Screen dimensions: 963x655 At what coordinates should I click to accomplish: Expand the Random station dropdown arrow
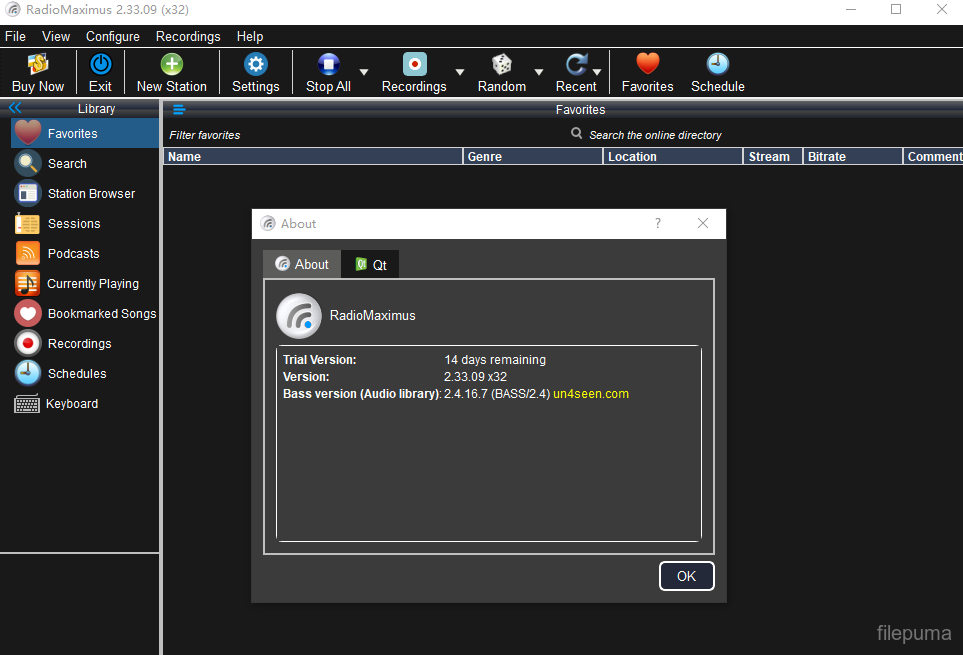pyautogui.click(x=539, y=72)
